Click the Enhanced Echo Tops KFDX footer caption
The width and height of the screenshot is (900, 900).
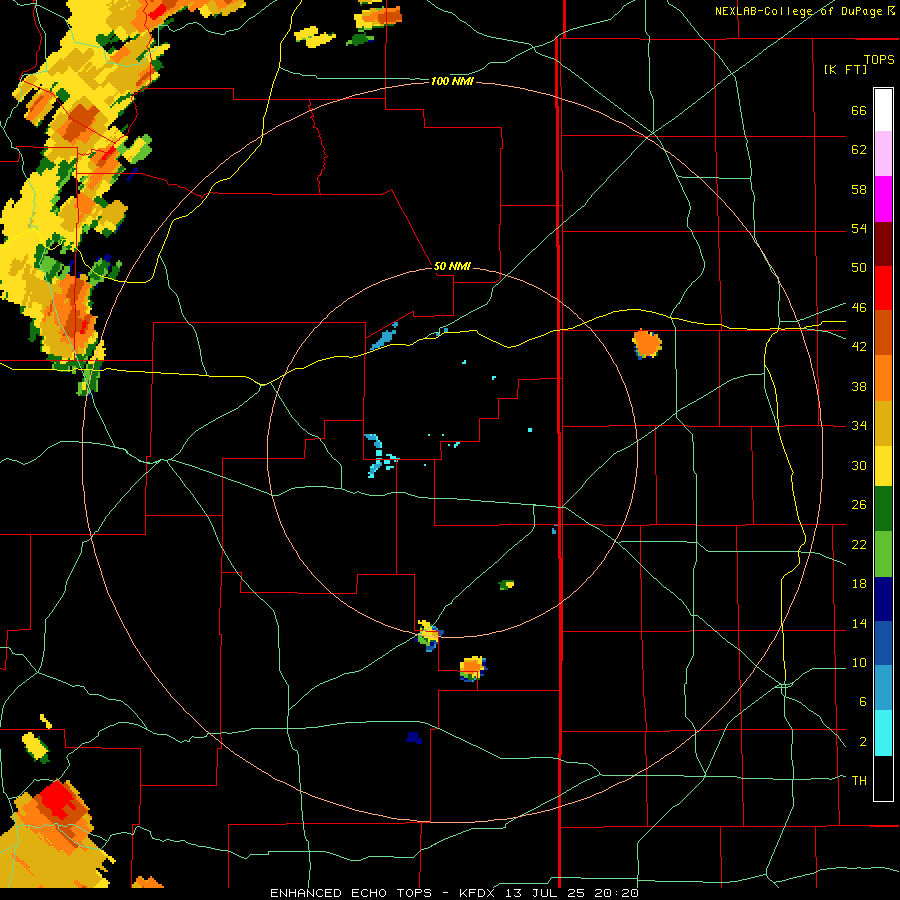point(454,893)
